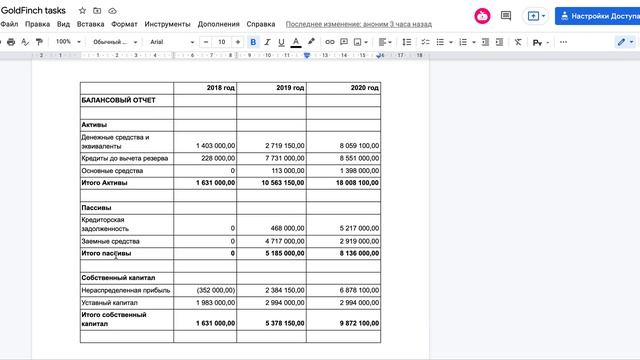Open the editing mode pencil menu

click(625, 42)
